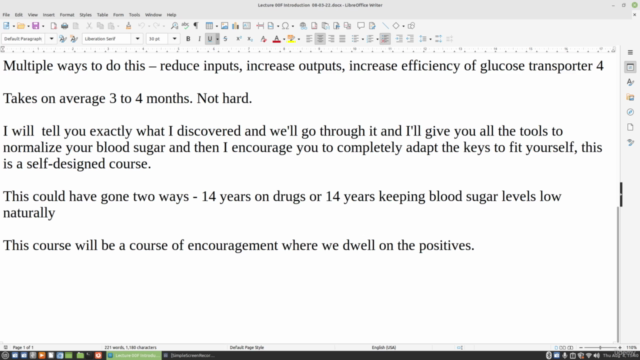Click the Decrease Indent icon

click(410, 39)
